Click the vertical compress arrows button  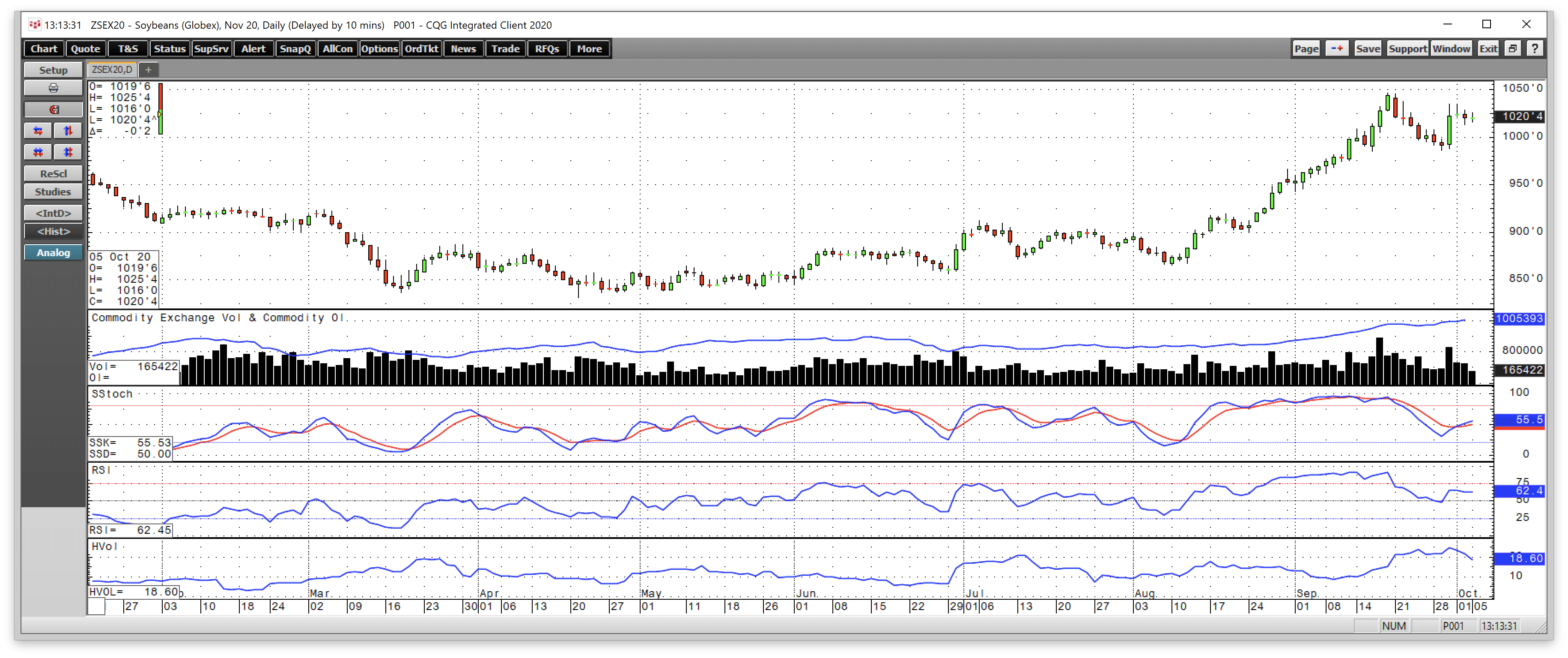[x=68, y=153]
